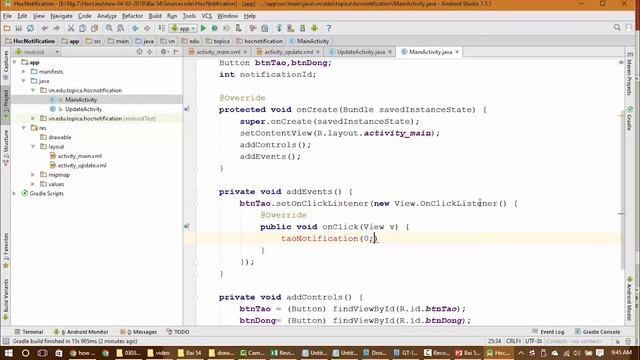Open the Messages tool window
The height and width of the screenshot is (360, 640).
pos(138,332)
